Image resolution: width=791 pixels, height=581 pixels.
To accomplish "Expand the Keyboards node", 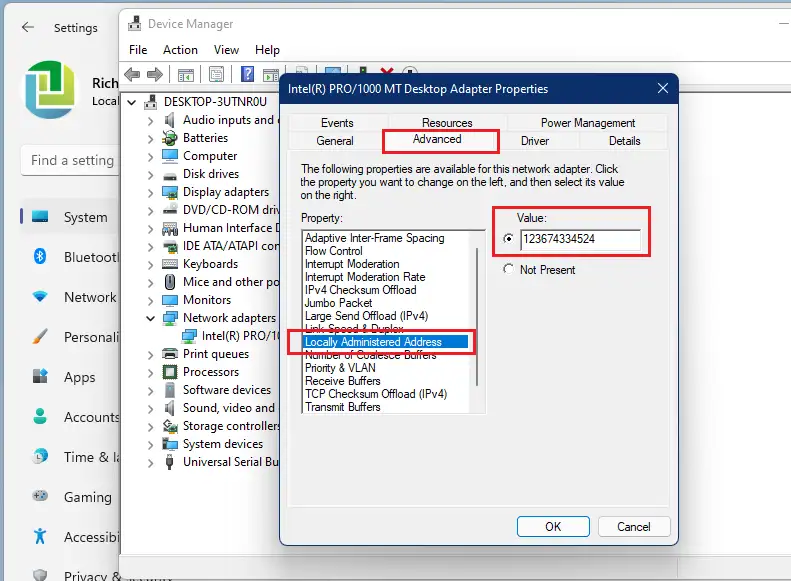I will (150, 265).
